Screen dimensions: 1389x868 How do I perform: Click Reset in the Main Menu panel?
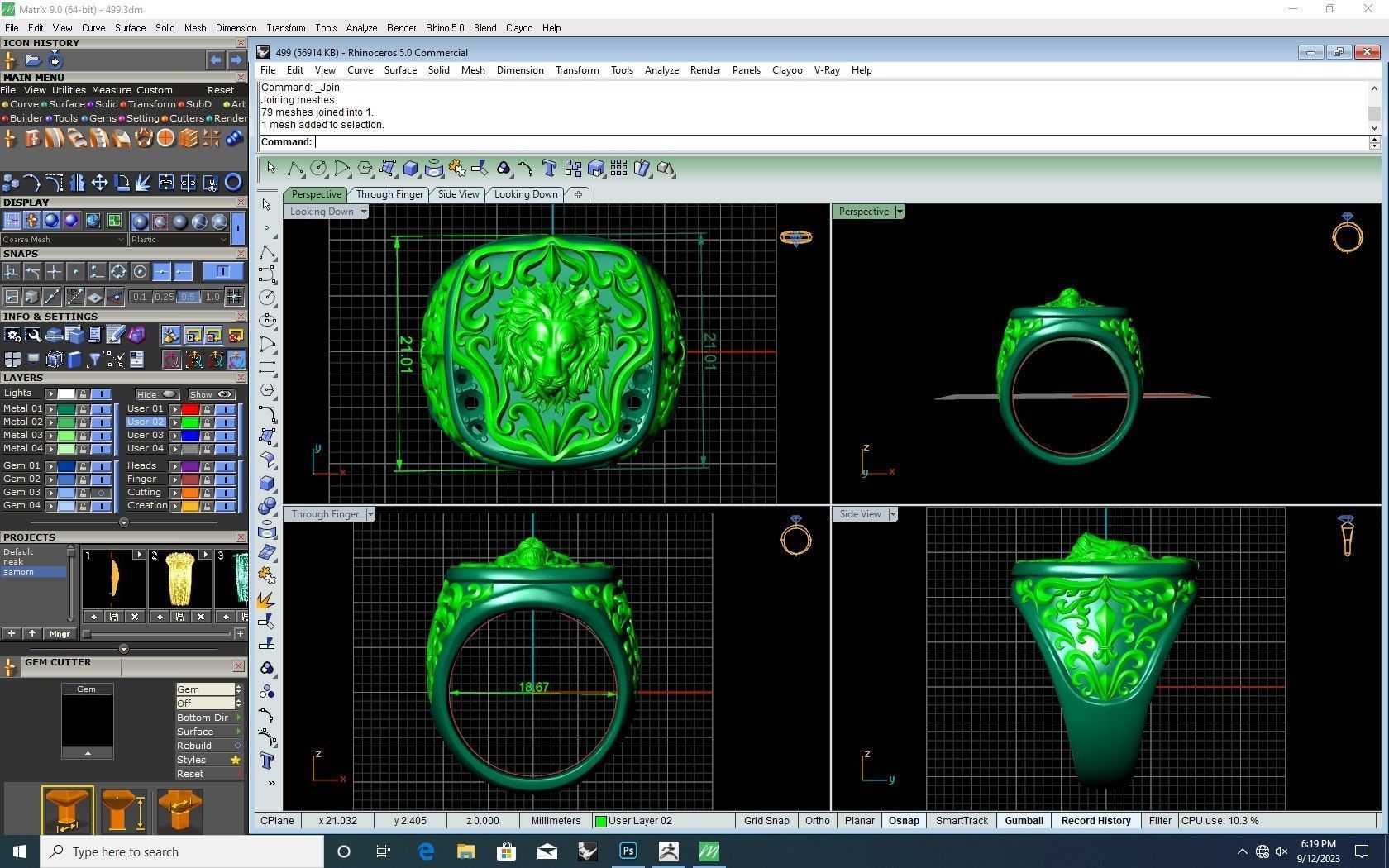221,90
